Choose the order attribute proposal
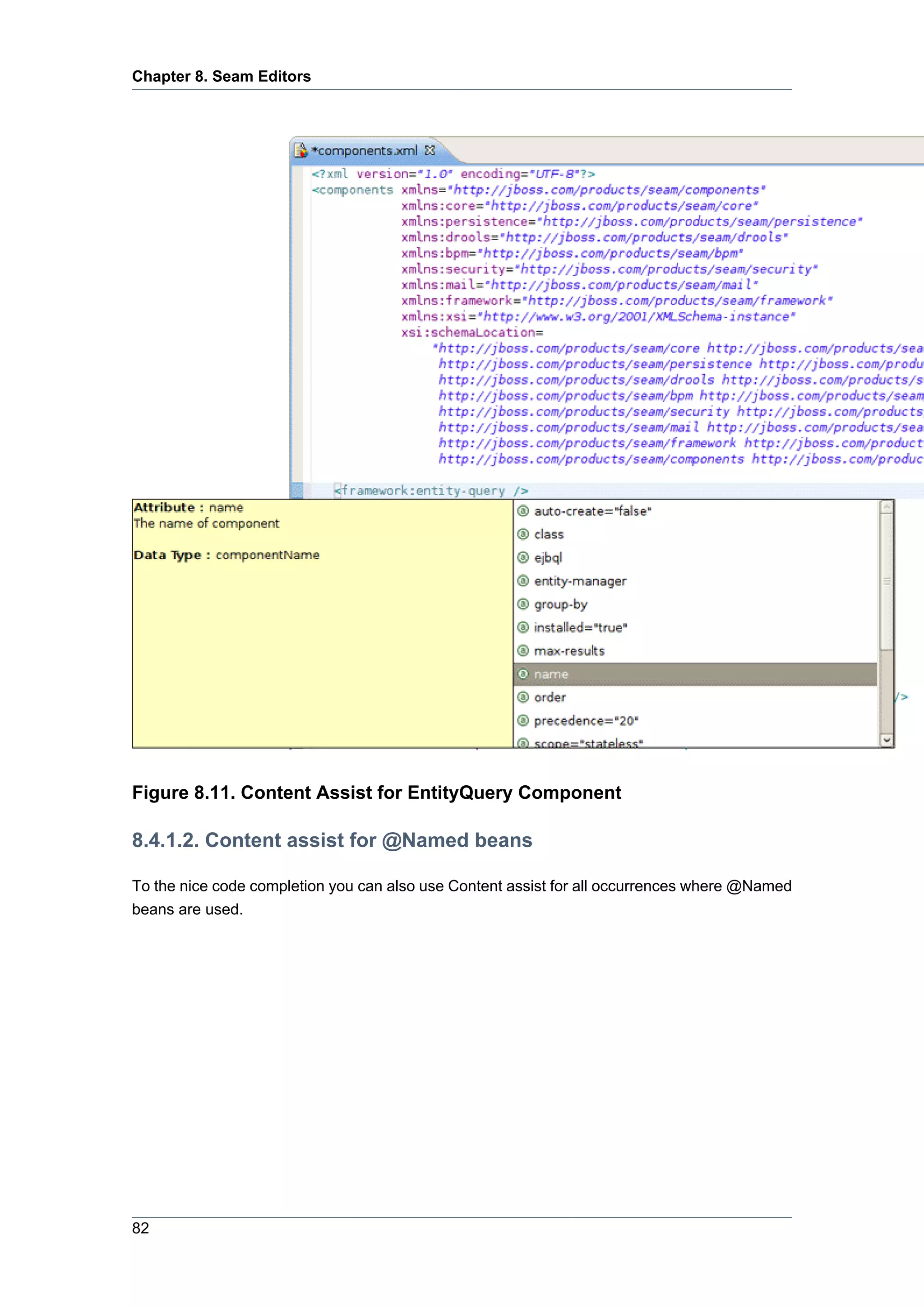The width and height of the screenshot is (924, 1307). point(695,698)
